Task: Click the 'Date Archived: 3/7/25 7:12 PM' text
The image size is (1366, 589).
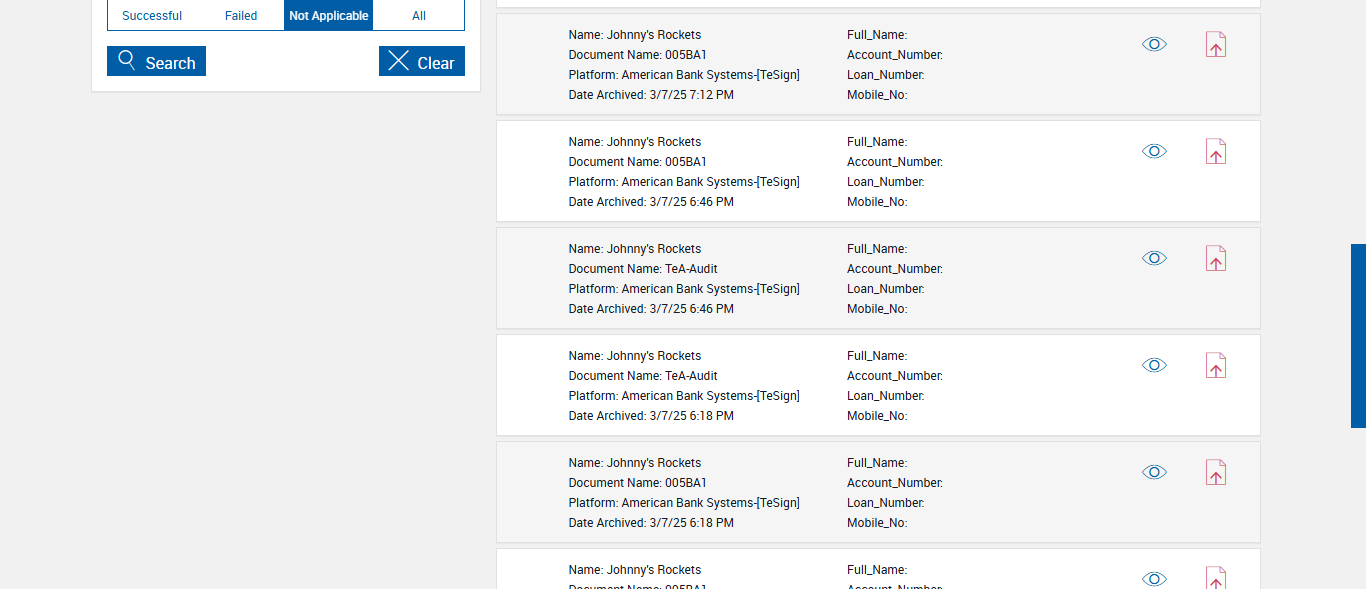Action: coord(651,95)
